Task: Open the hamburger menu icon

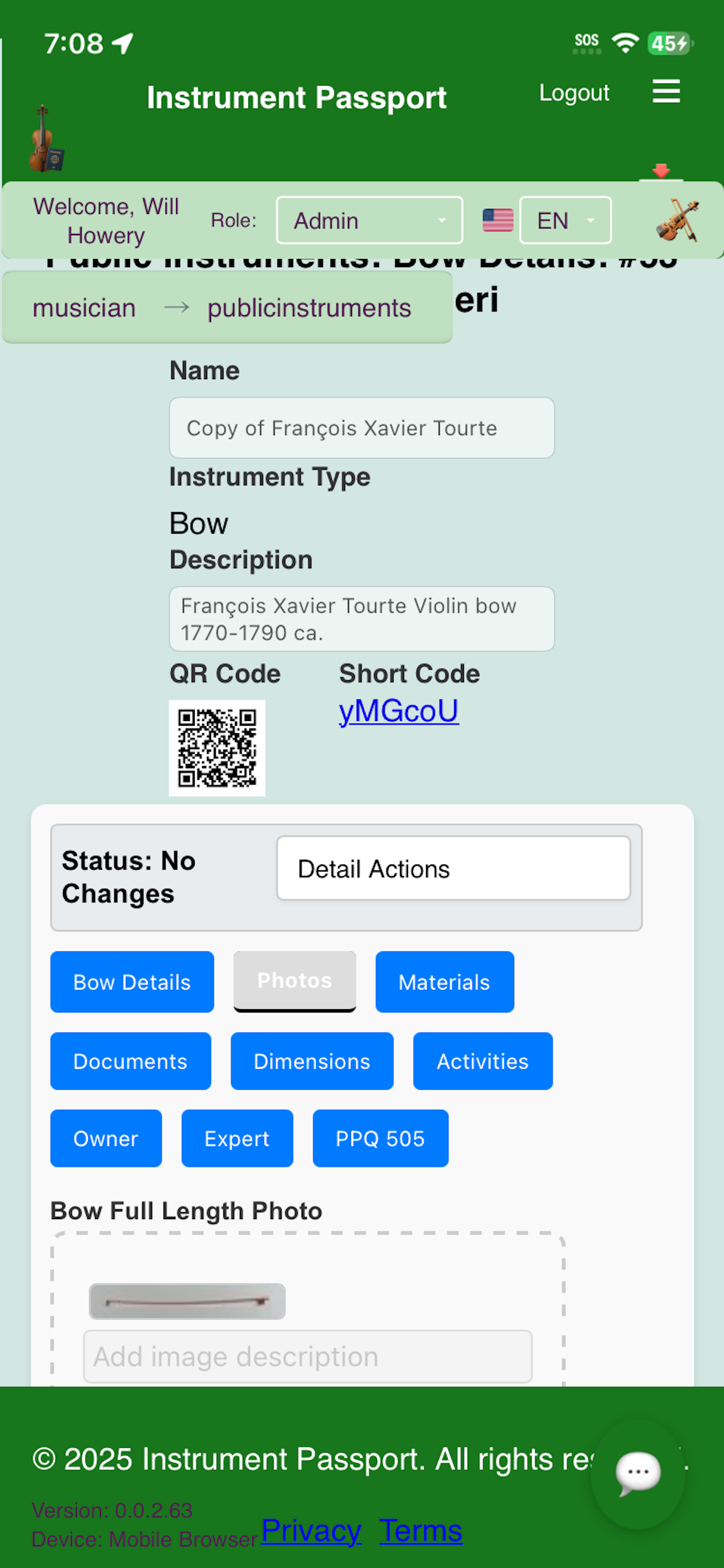Action: [x=666, y=92]
